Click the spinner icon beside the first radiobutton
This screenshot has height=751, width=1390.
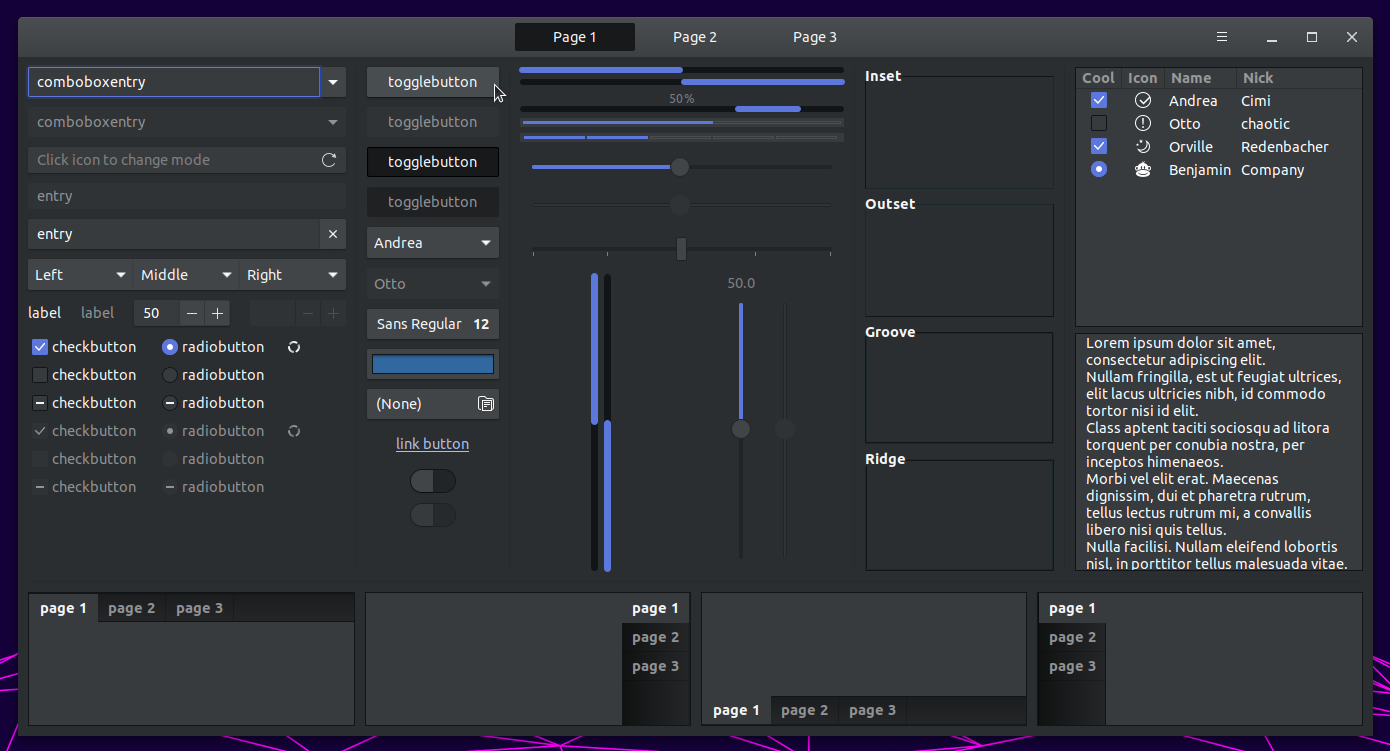tap(293, 346)
